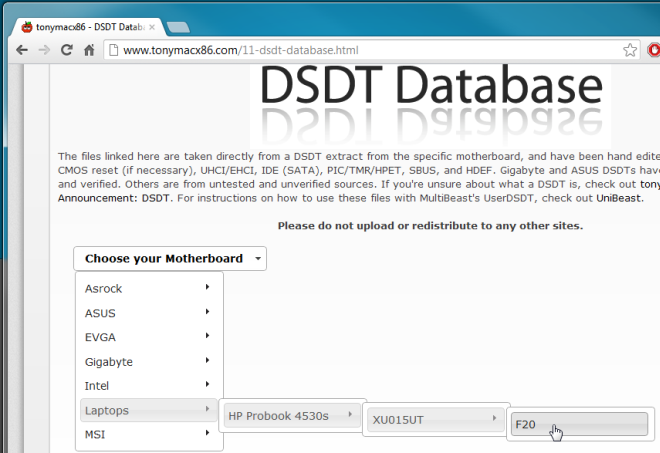Choose the F20 BIOS version

(579, 424)
